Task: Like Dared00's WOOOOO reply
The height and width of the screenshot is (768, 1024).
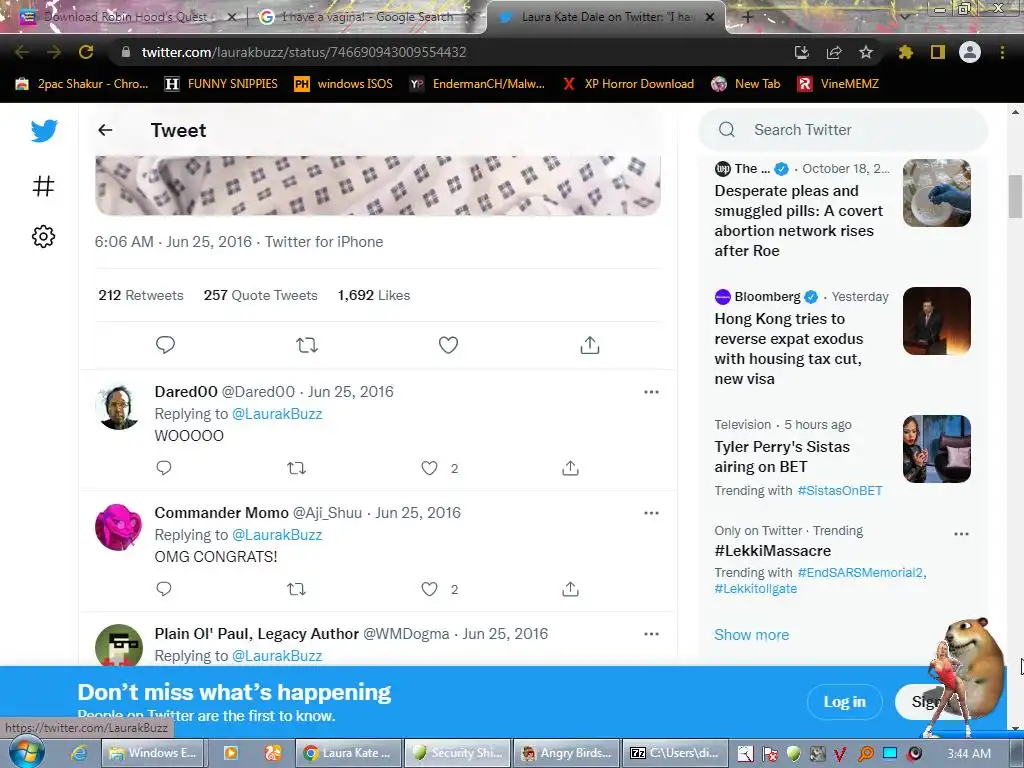Action: coord(429,468)
